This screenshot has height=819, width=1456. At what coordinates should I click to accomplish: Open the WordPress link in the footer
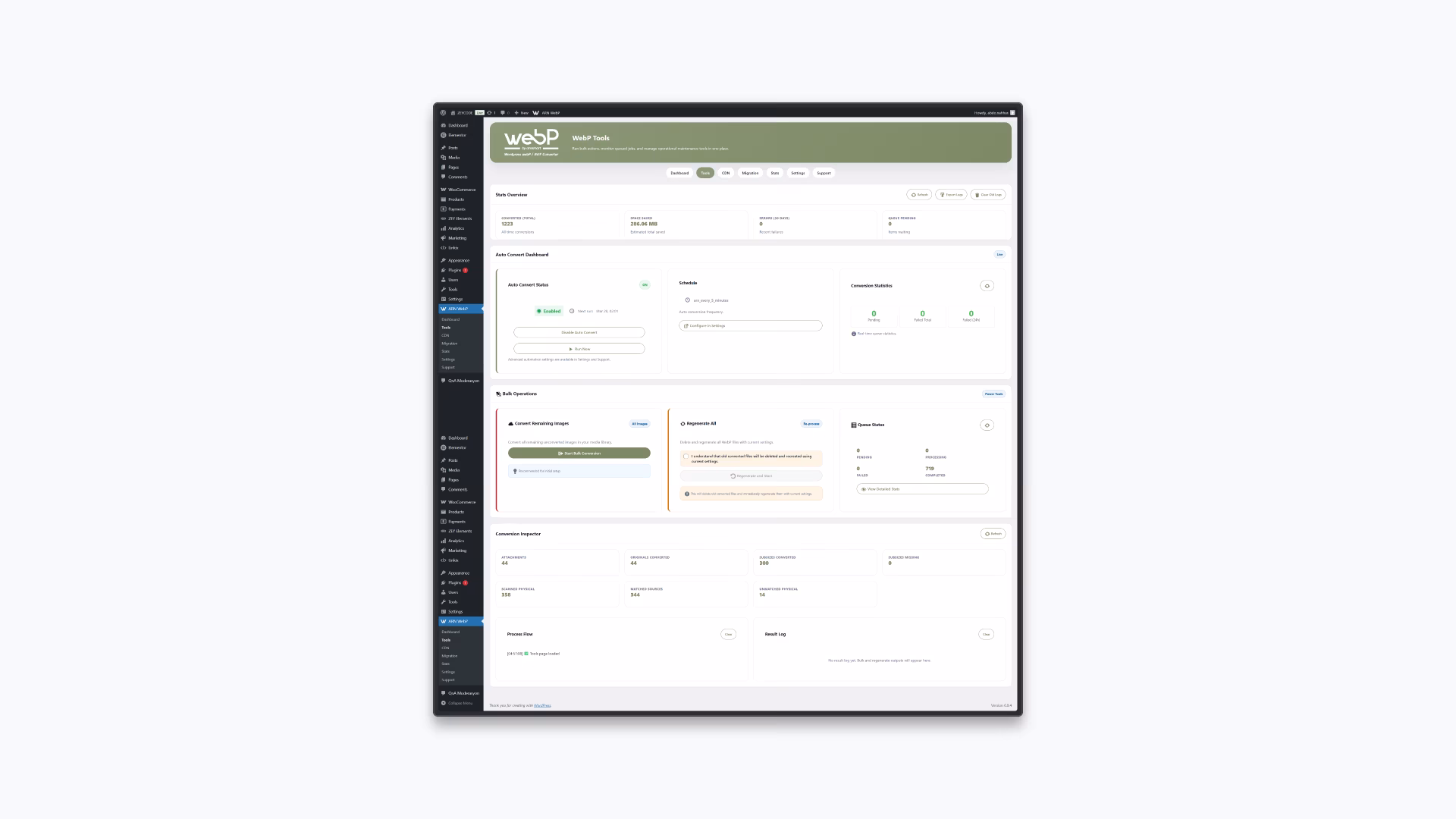coord(542,705)
